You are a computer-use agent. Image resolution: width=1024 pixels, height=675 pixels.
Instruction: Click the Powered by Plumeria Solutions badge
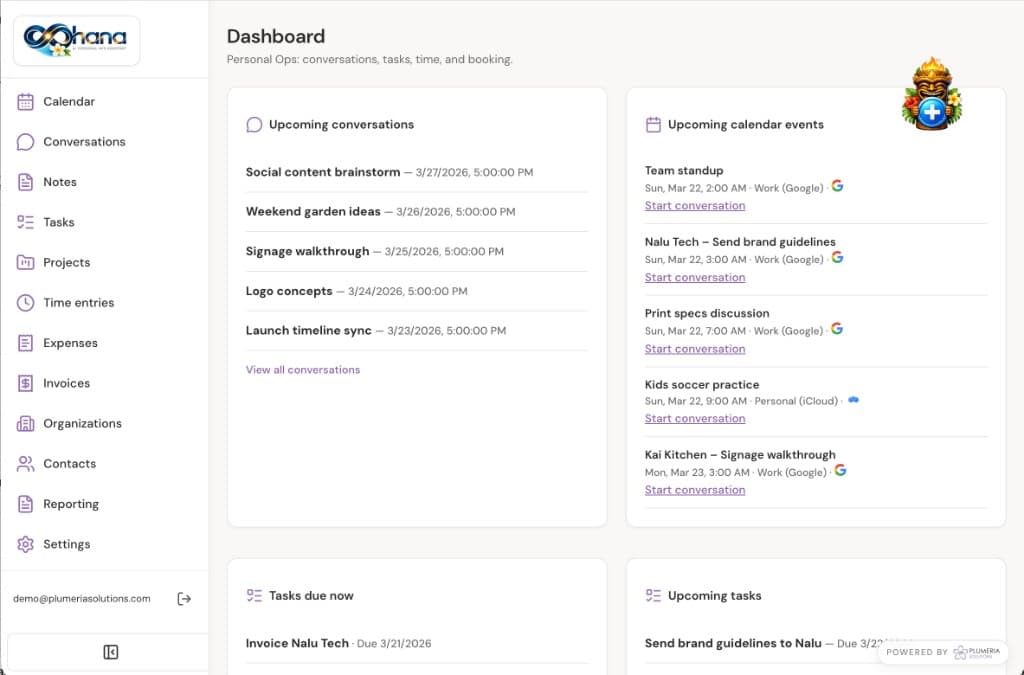pyautogui.click(x=942, y=651)
